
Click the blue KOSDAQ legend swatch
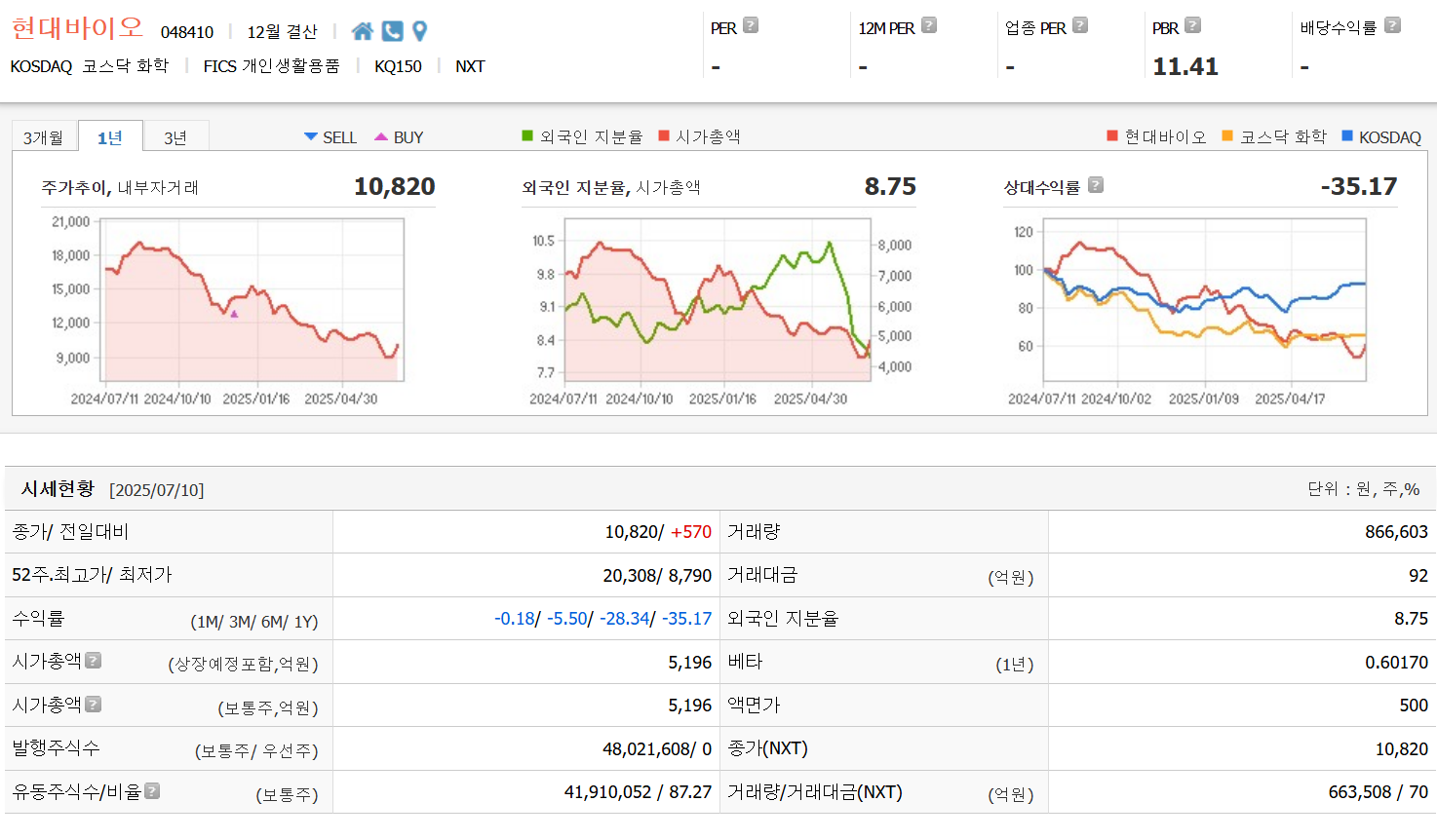[1347, 135]
